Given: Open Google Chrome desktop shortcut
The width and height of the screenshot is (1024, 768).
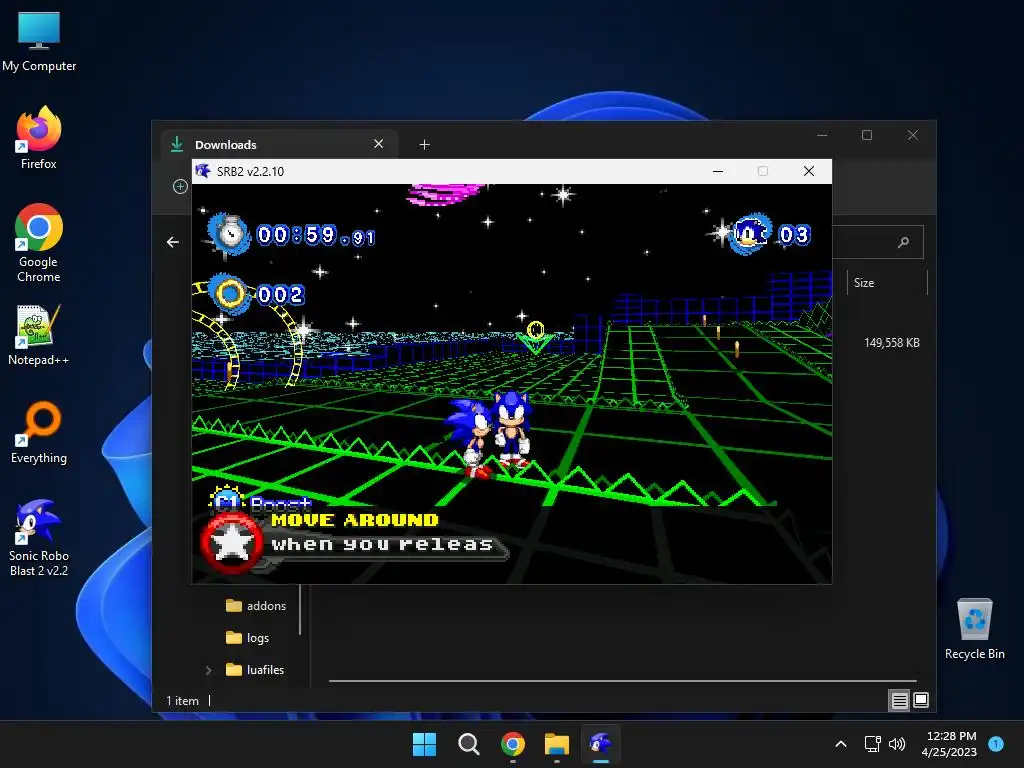Looking at the screenshot, I should tap(39, 243).
